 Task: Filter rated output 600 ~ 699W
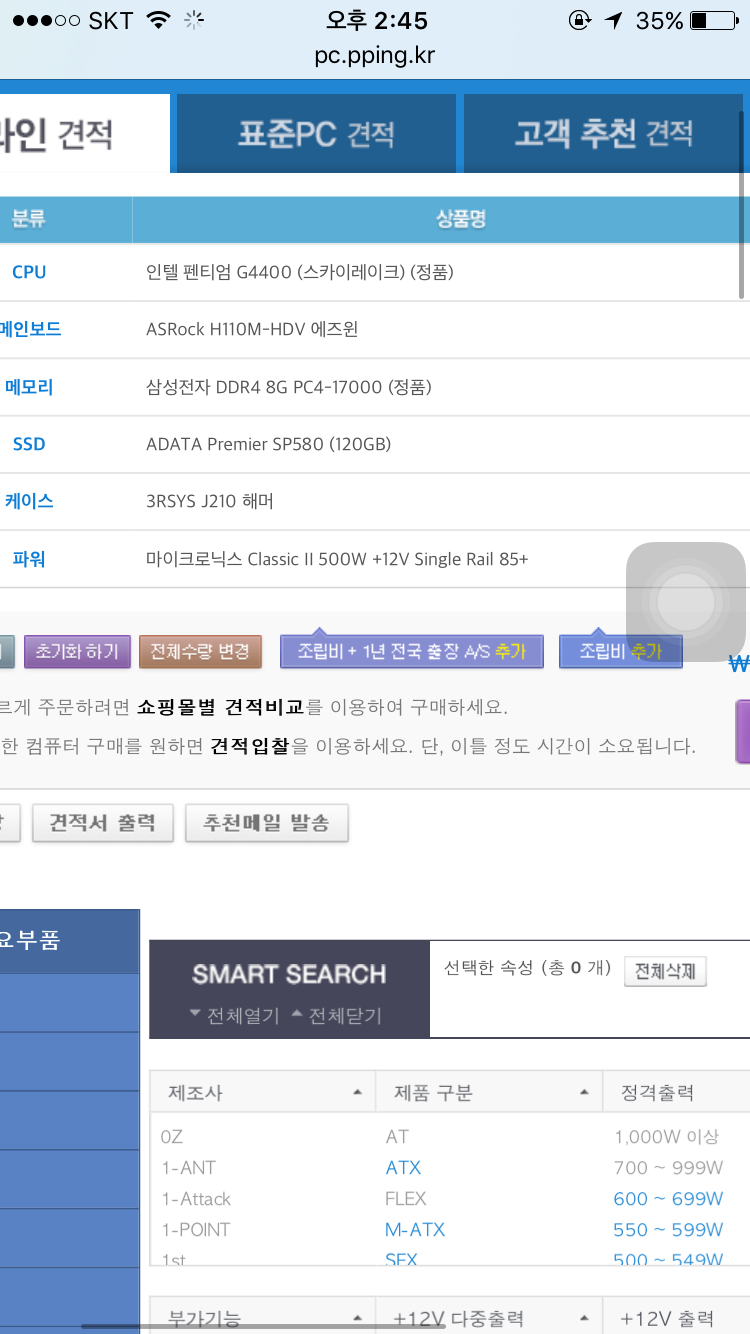(668, 1198)
